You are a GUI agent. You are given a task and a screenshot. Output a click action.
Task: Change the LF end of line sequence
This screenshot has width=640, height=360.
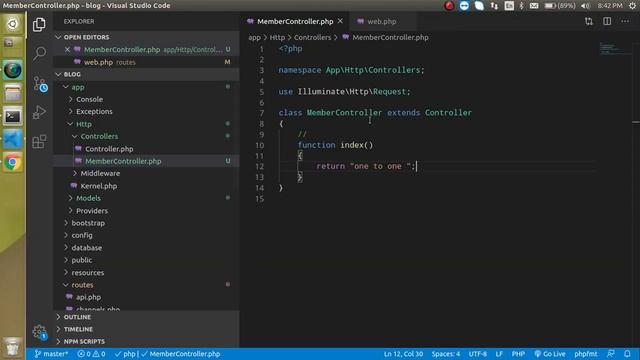coord(499,354)
